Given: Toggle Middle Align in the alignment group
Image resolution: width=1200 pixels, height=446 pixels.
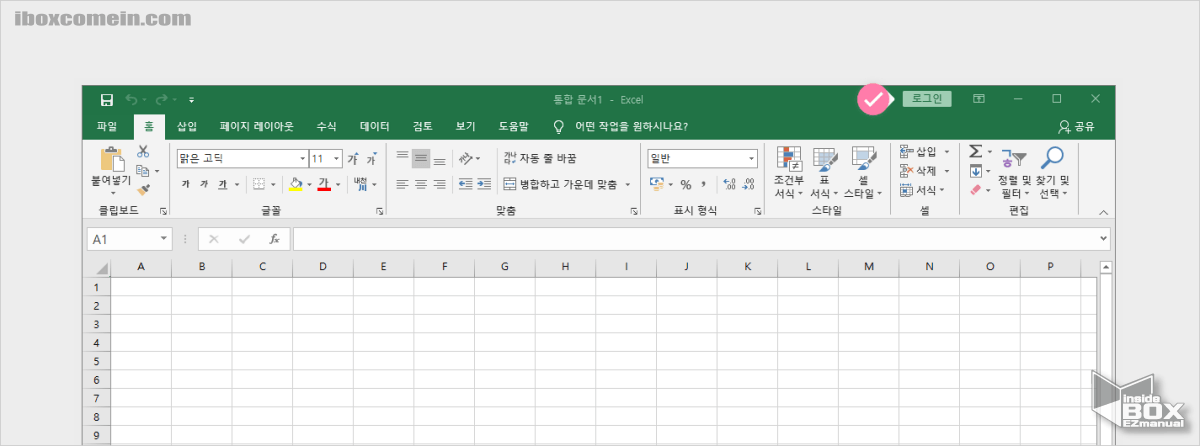Looking at the screenshot, I should point(421,158).
